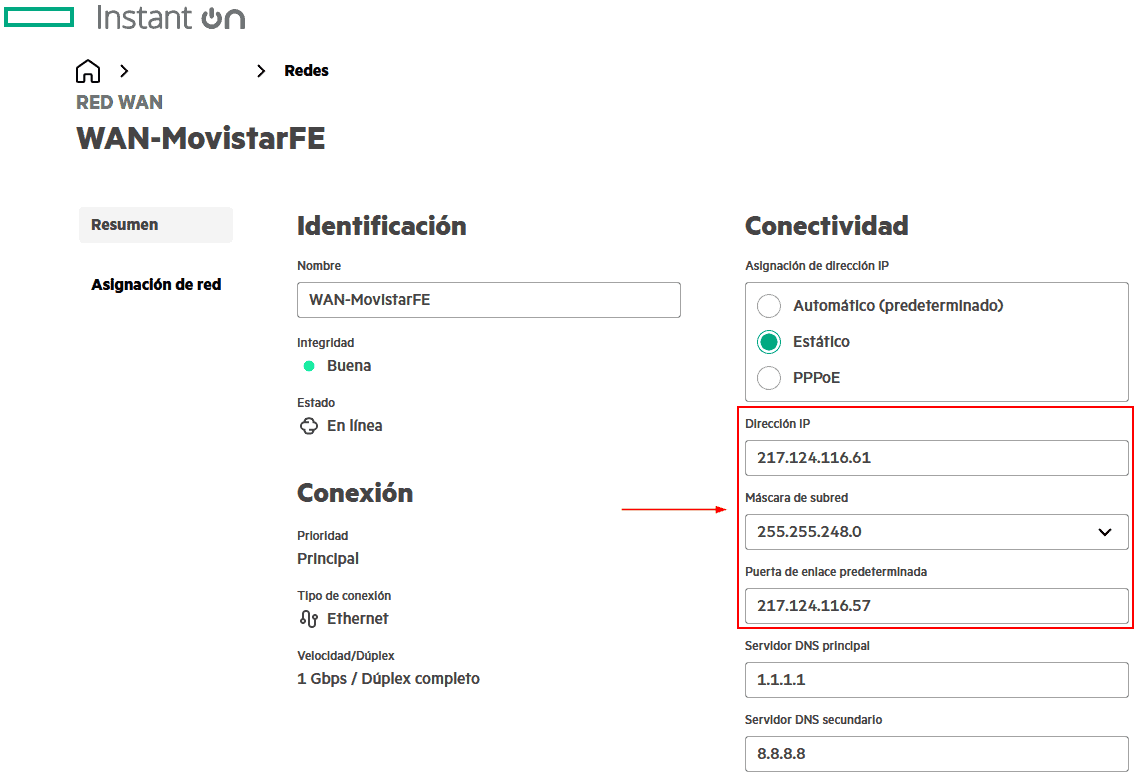Viewport: 1136px width, 775px height.
Task: Click the Nombre field with WAN-MovistarFE
Action: (x=488, y=300)
